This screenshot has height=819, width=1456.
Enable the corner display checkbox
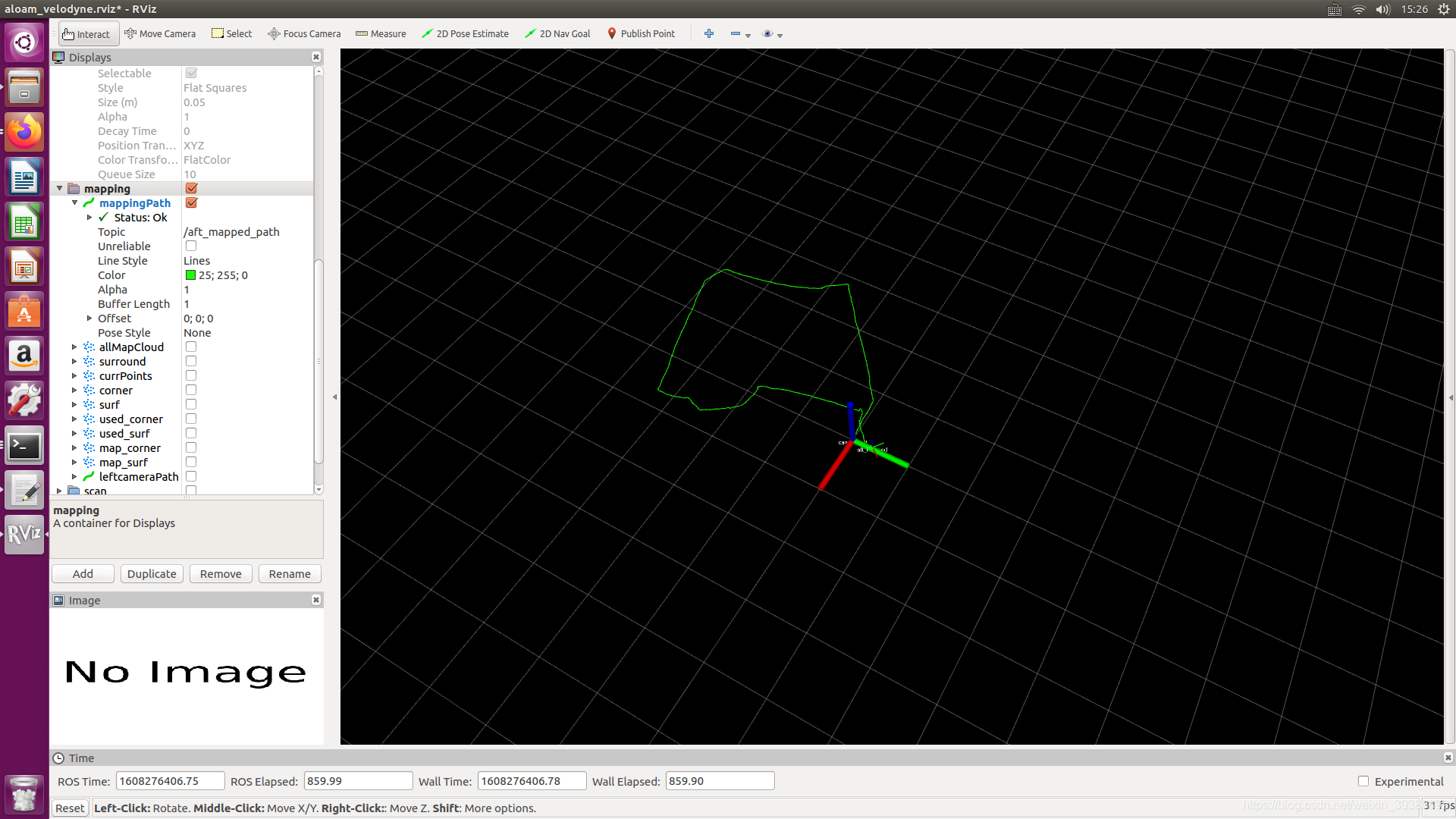point(191,391)
